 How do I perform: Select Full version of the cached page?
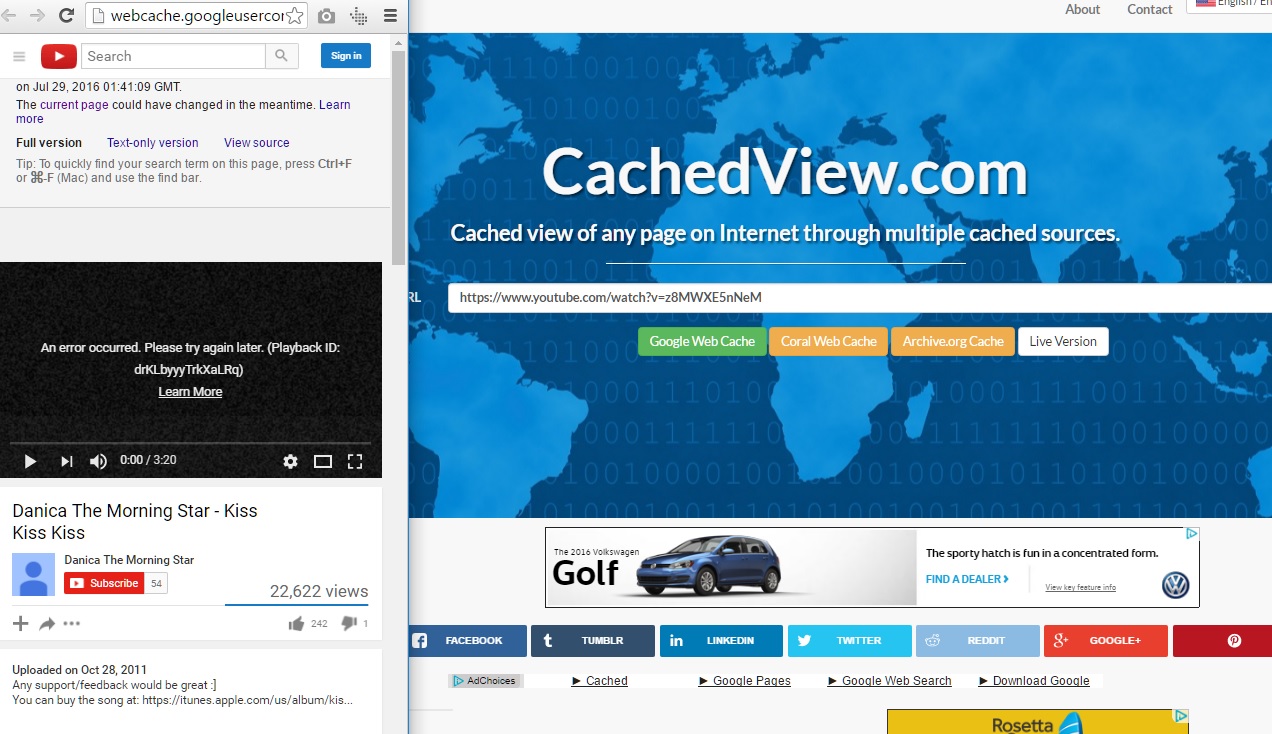pos(49,143)
